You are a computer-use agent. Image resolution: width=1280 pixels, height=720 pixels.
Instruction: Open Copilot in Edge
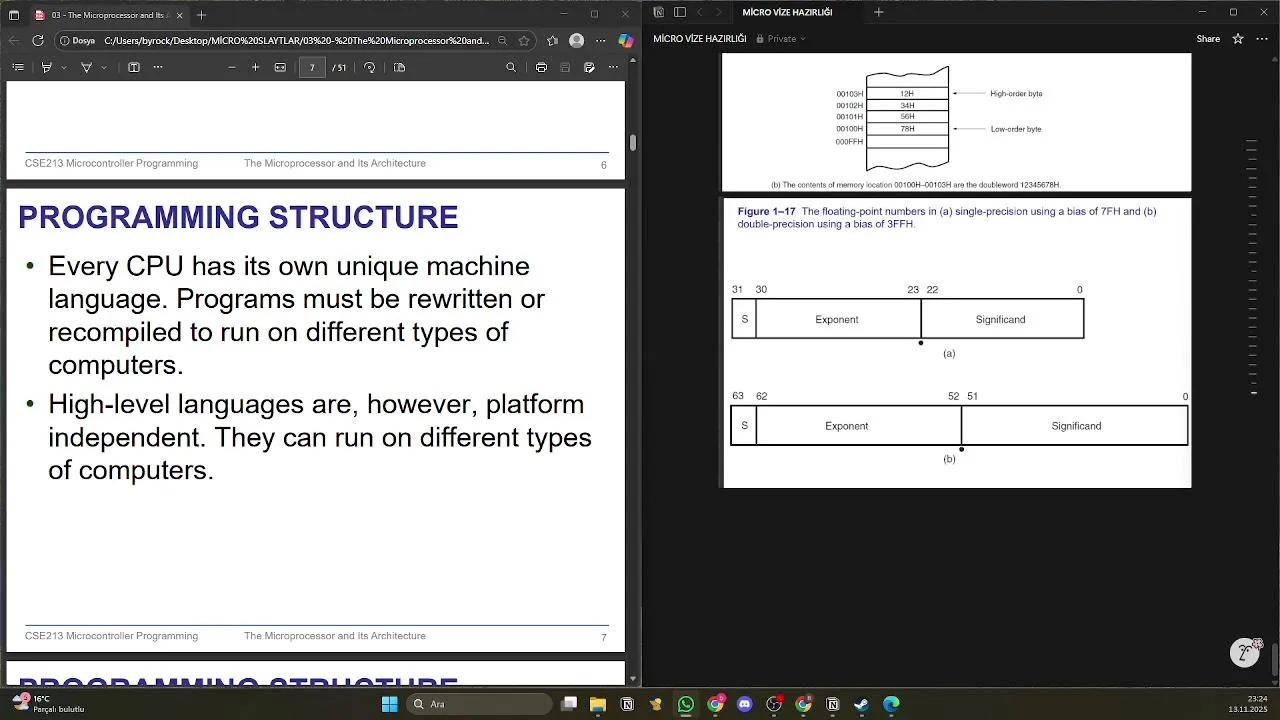(625, 41)
